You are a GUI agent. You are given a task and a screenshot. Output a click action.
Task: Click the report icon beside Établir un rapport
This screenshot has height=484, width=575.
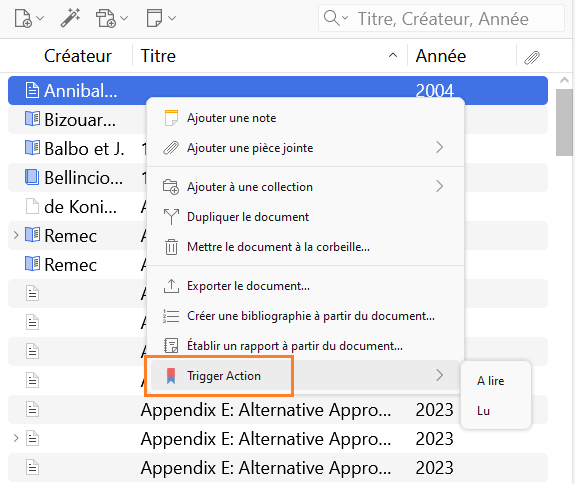(171, 346)
